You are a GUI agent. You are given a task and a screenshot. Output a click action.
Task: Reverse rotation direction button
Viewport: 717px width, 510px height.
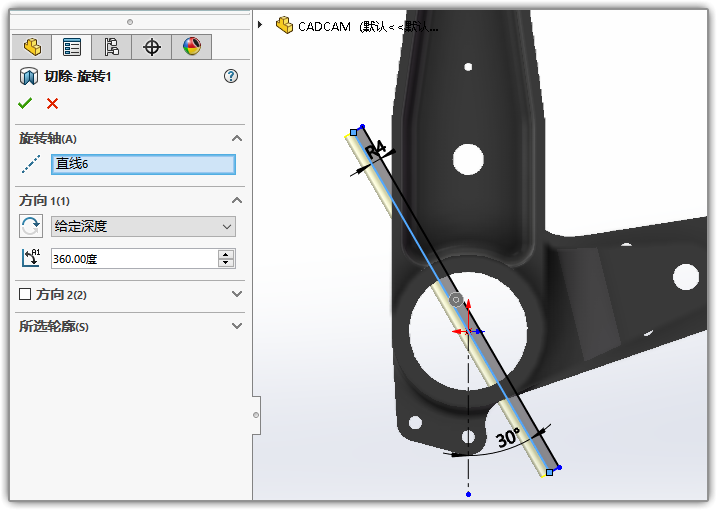(x=31, y=226)
